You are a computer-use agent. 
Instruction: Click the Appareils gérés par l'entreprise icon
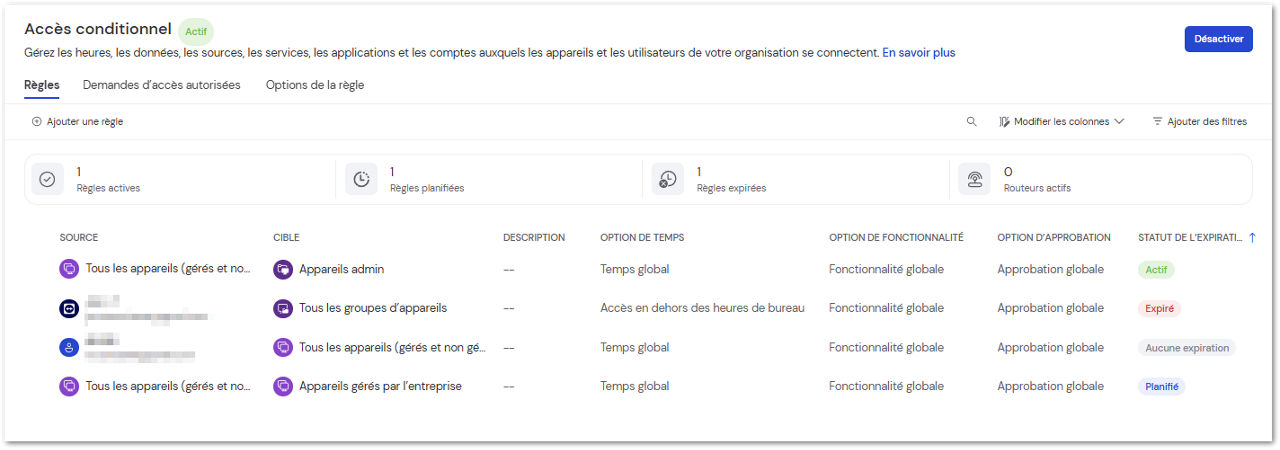283,386
